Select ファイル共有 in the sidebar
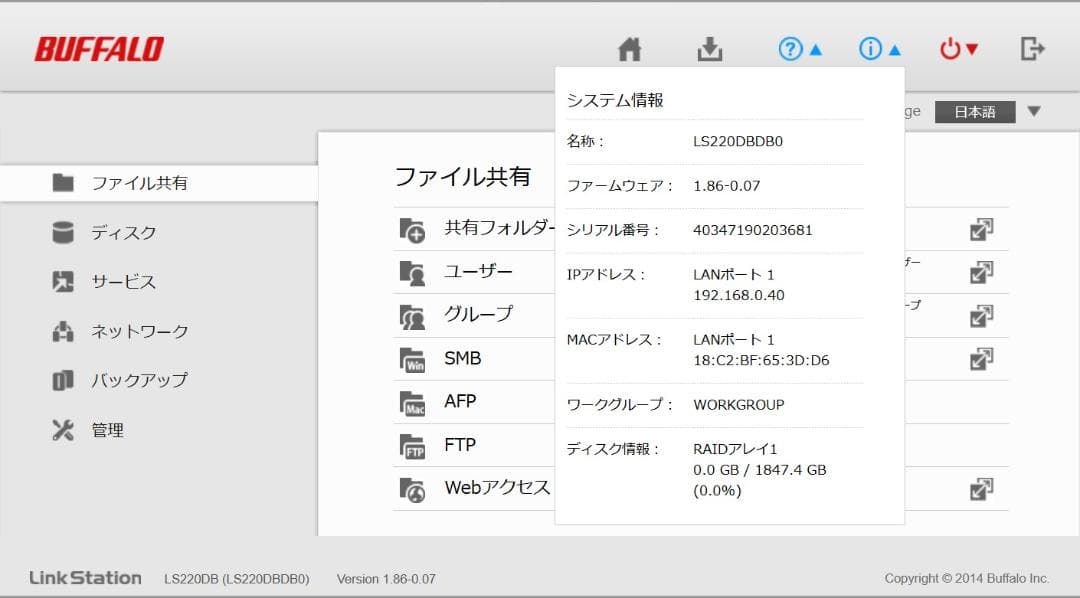The height and width of the screenshot is (598, 1080). coord(158,183)
